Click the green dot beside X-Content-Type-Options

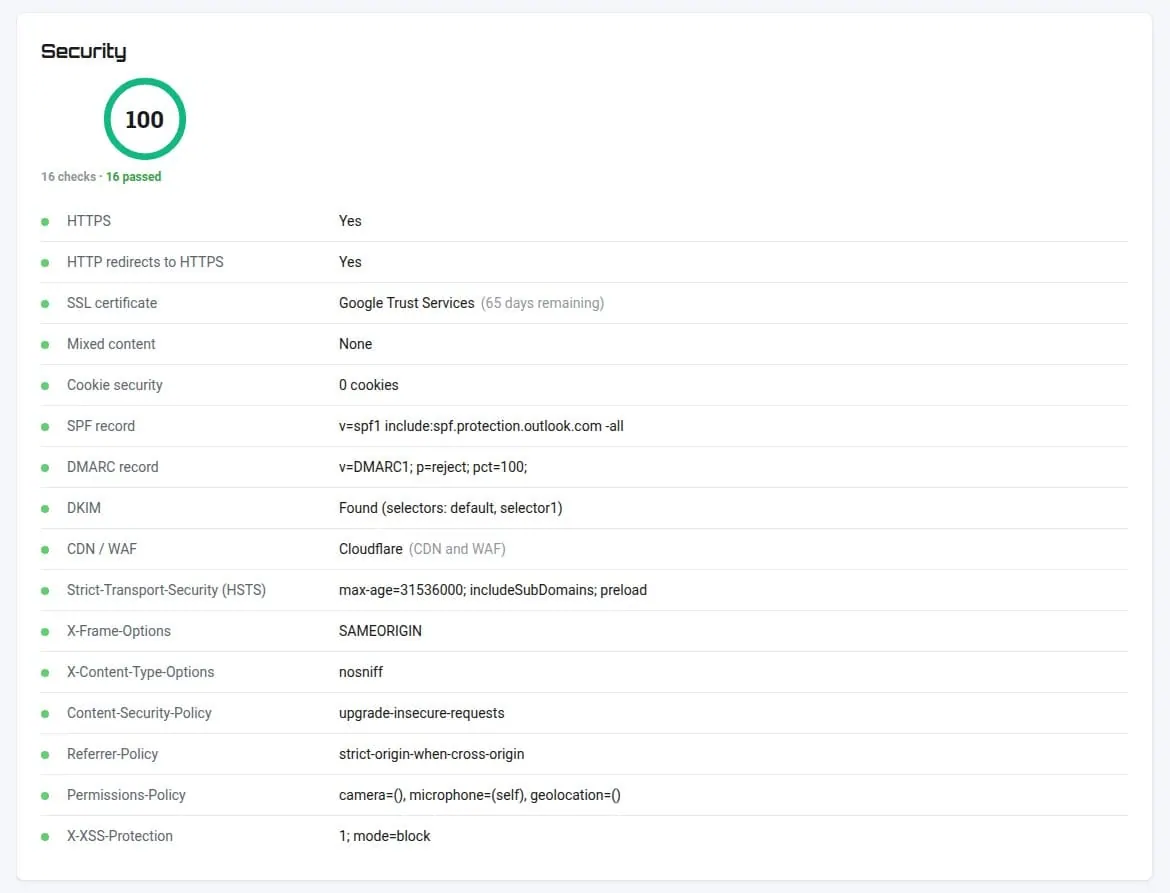pos(45,673)
